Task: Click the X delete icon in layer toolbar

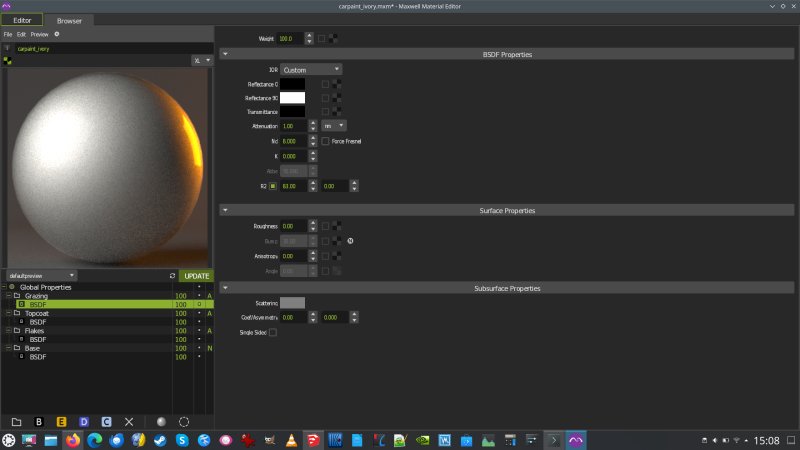Action: (x=129, y=421)
